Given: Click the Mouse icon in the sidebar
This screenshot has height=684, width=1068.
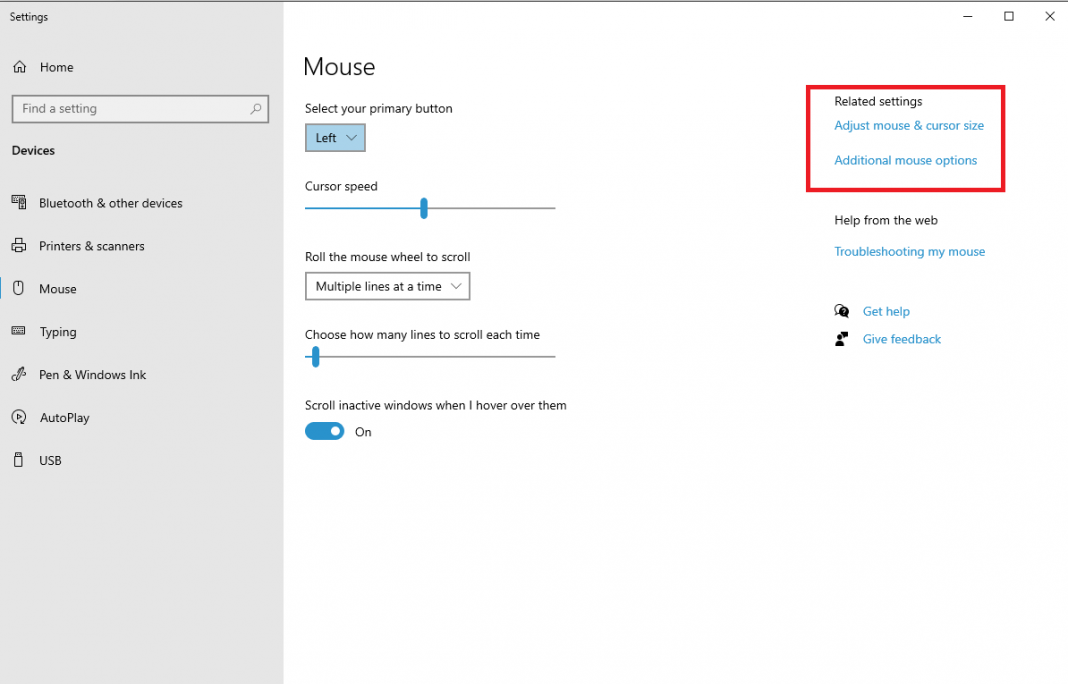Looking at the screenshot, I should pyautogui.click(x=19, y=288).
